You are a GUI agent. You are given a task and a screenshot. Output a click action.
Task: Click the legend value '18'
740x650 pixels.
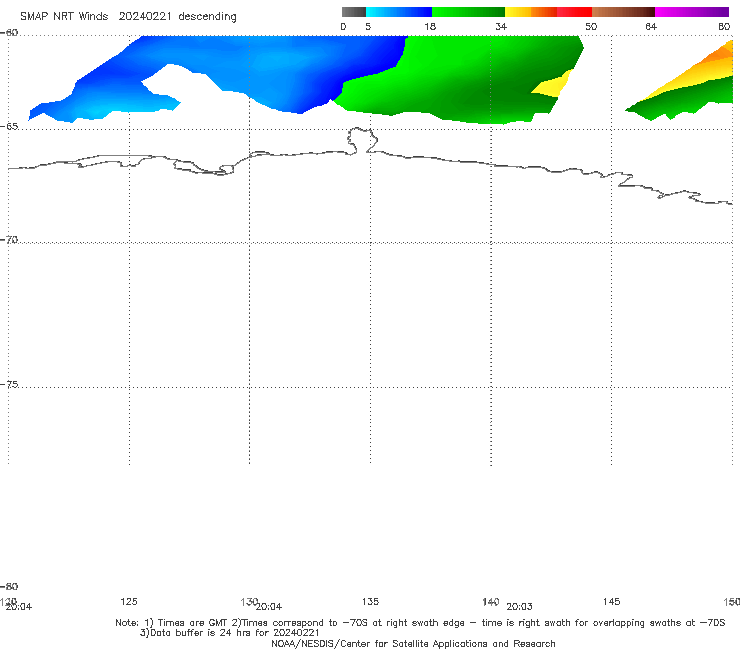click(x=430, y=26)
